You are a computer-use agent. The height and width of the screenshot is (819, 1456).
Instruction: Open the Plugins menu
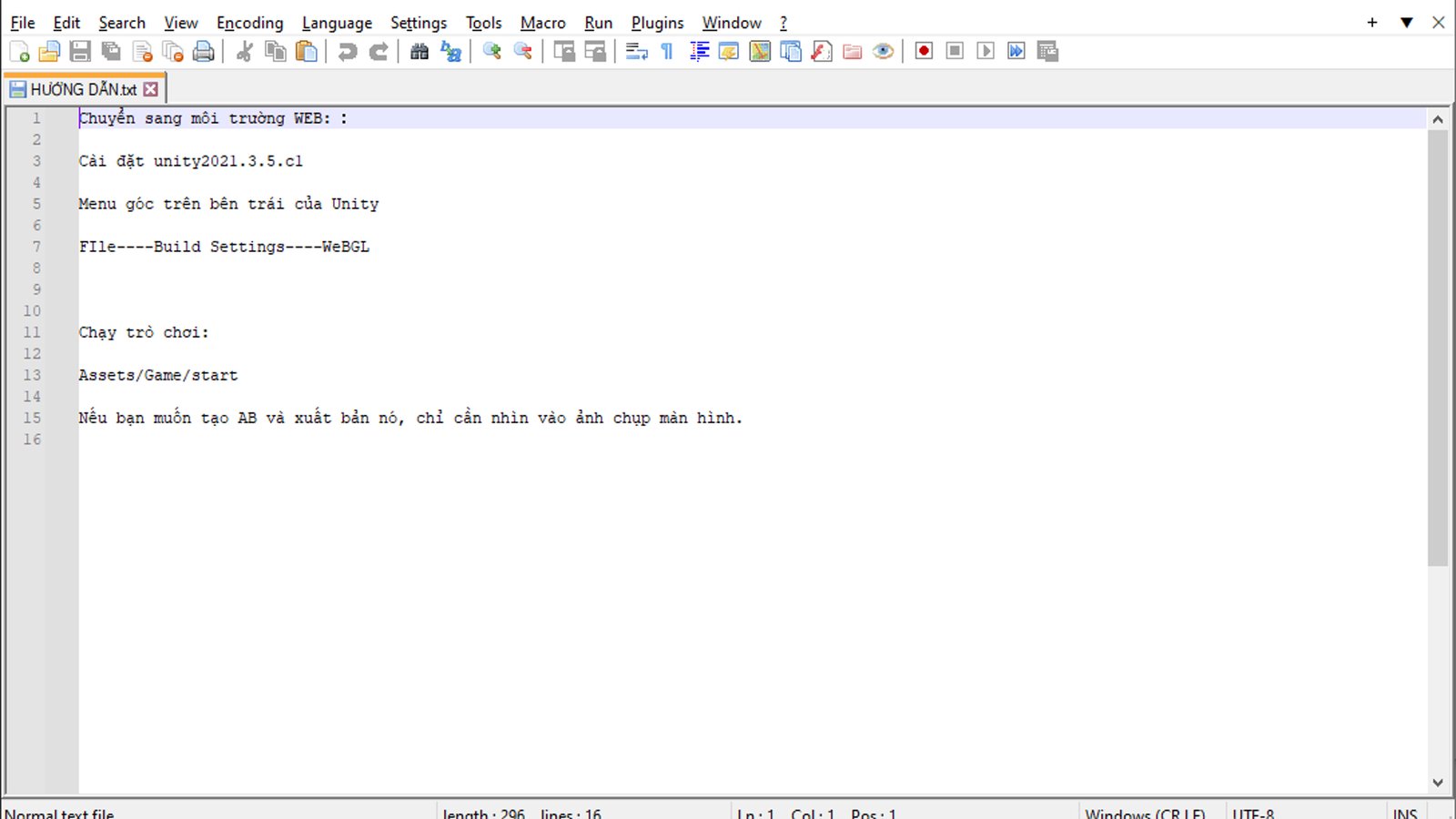[657, 23]
